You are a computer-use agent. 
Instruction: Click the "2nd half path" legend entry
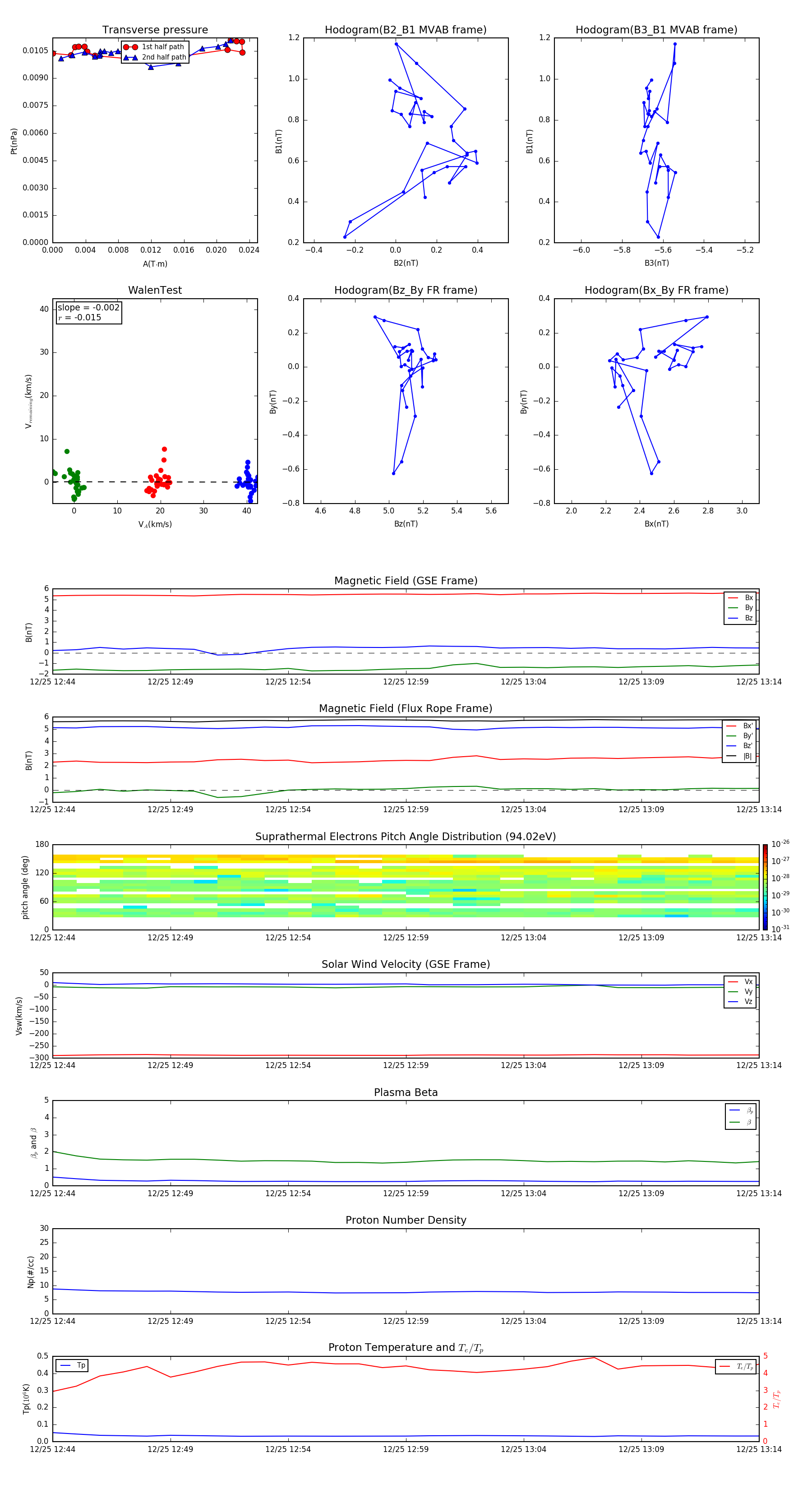coord(155,57)
